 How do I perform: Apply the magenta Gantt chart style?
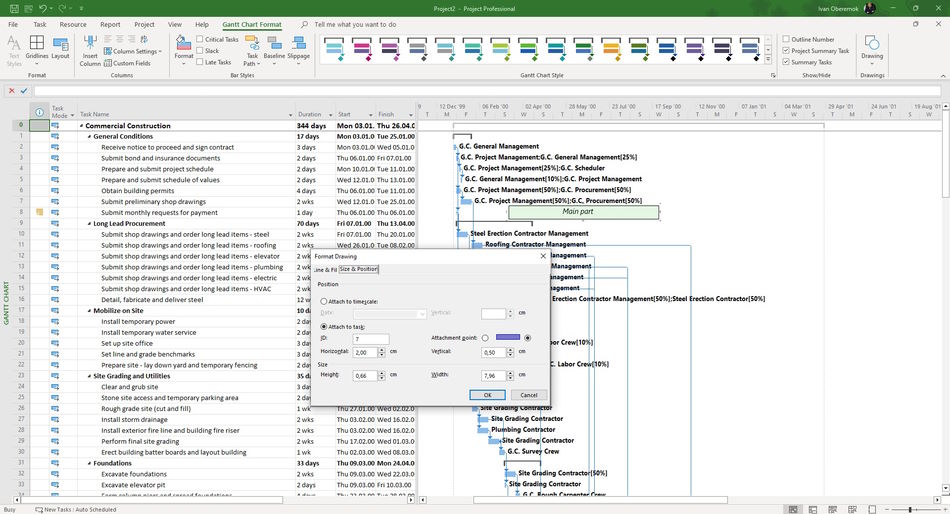(362, 49)
